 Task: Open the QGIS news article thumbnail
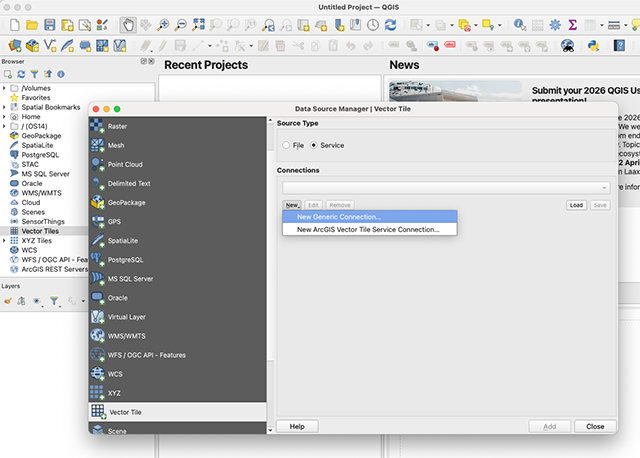455,91
